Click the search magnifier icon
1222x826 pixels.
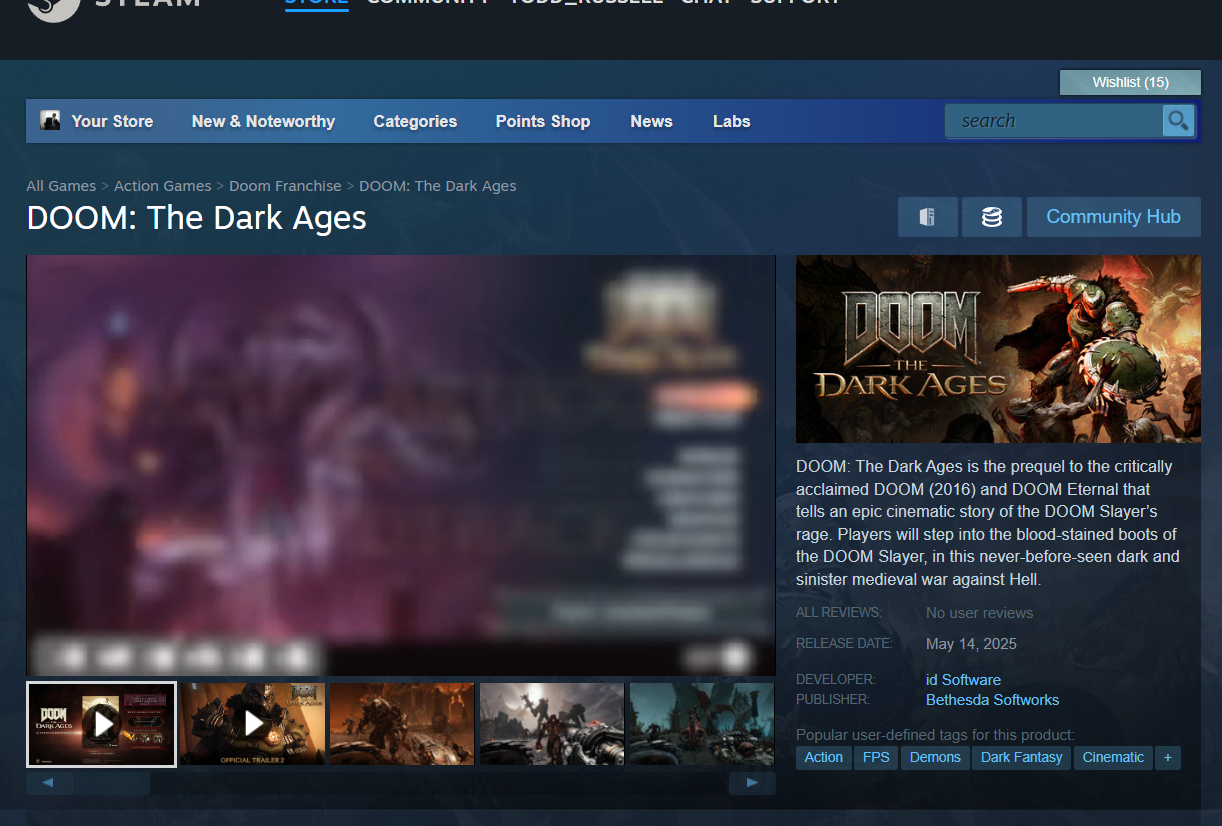coord(1178,121)
